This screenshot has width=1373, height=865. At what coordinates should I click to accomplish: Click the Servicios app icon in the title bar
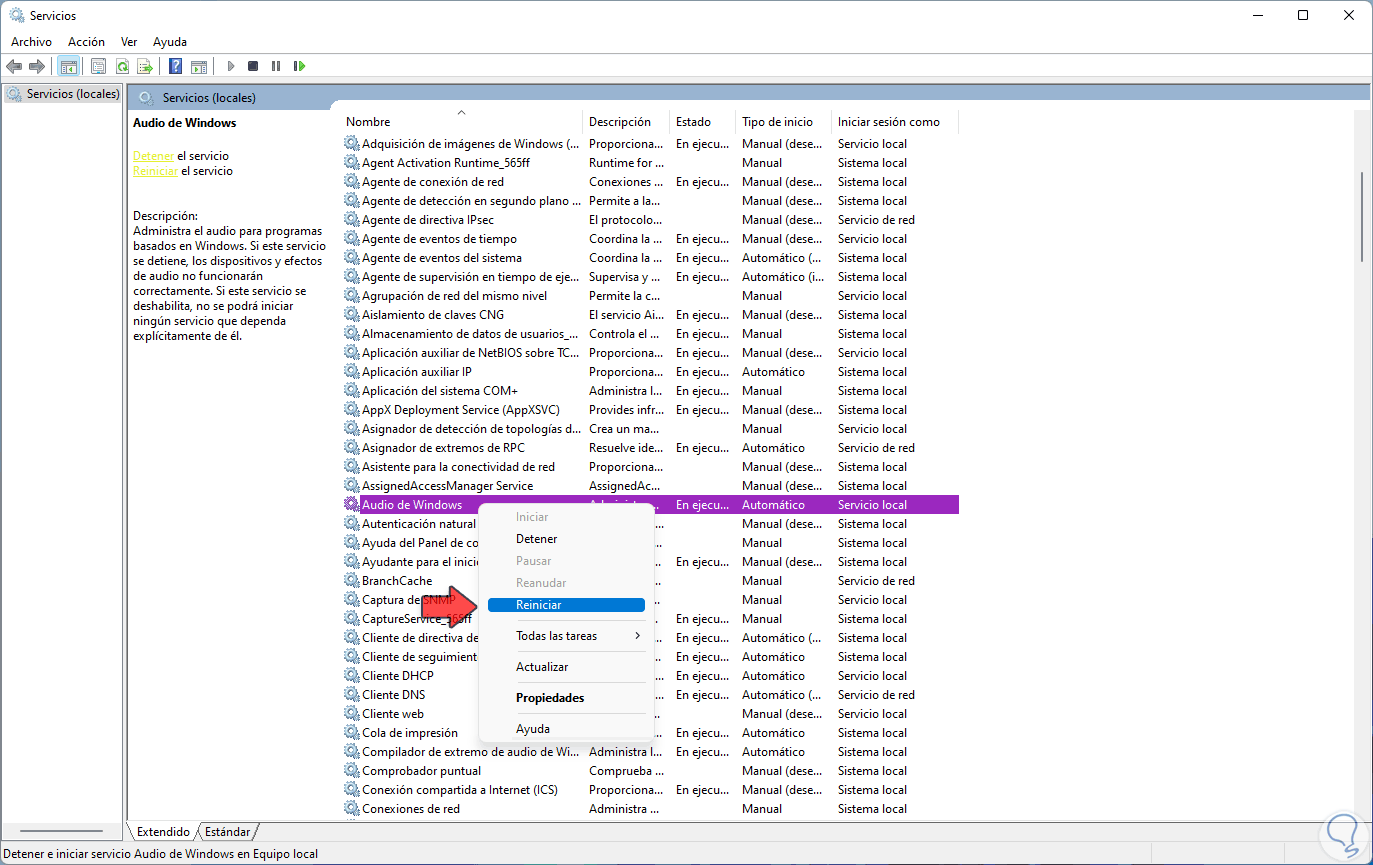[17, 16]
